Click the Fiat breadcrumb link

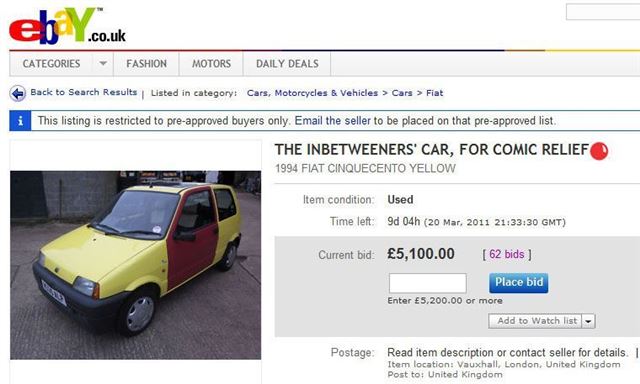434,93
